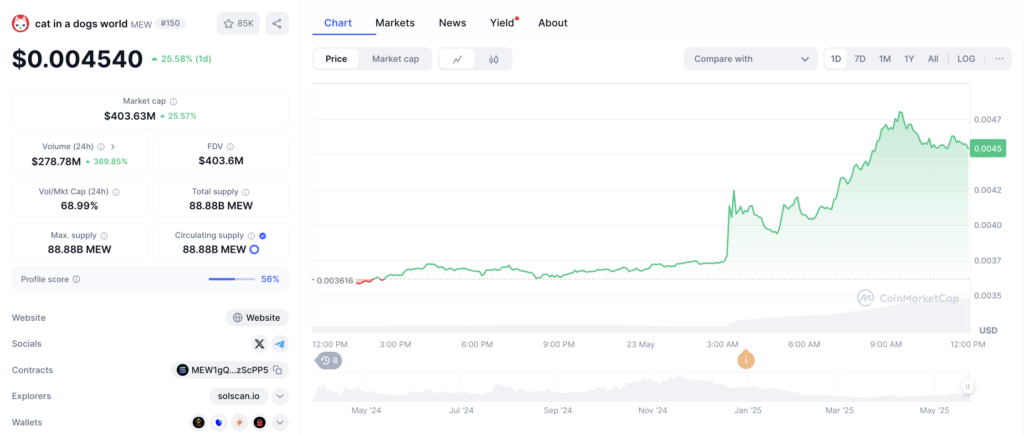Expand Volume (24h) details arrow

pos(112,147)
